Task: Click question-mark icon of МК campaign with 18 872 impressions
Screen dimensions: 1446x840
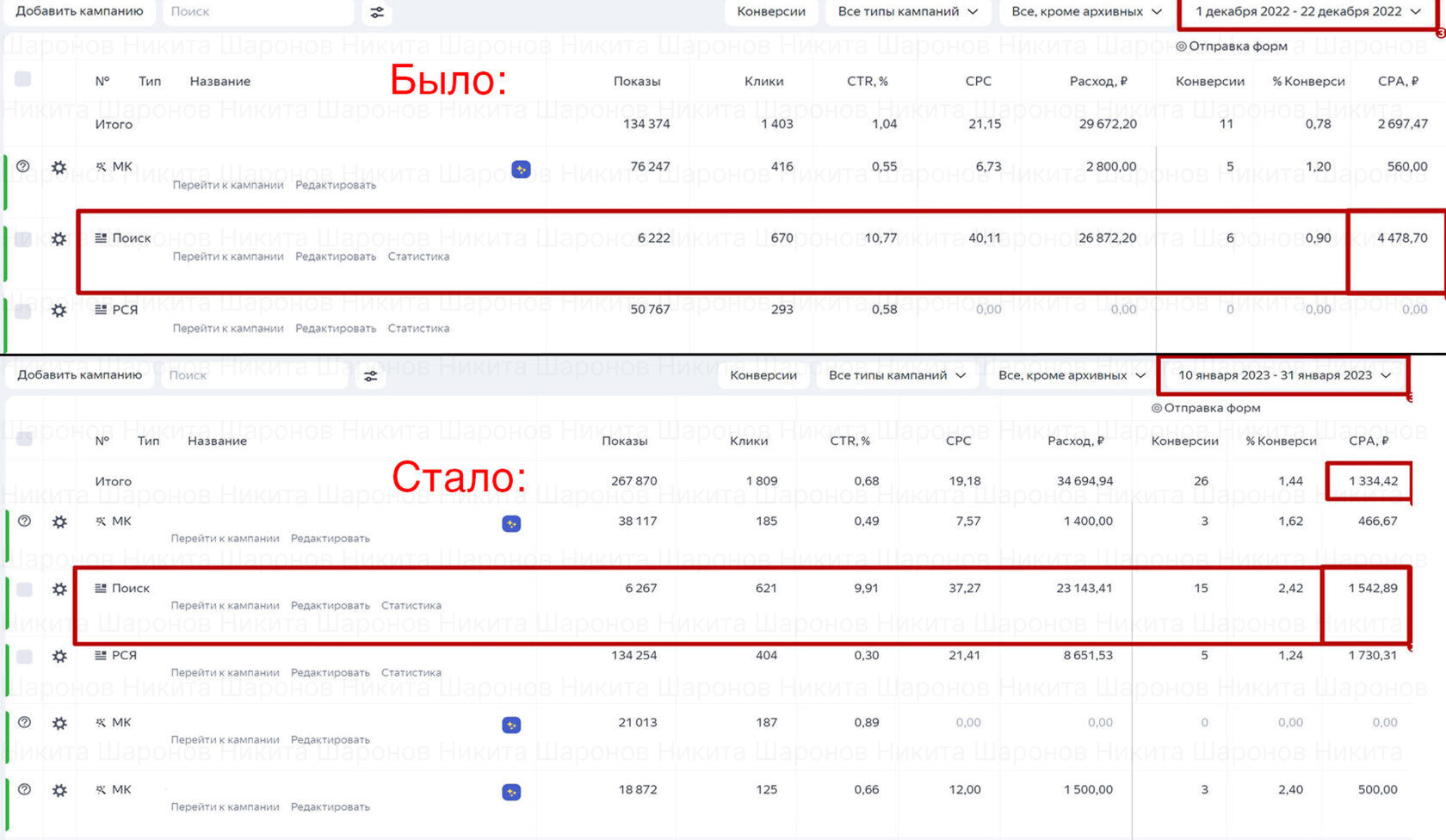Action: point(25,789)
